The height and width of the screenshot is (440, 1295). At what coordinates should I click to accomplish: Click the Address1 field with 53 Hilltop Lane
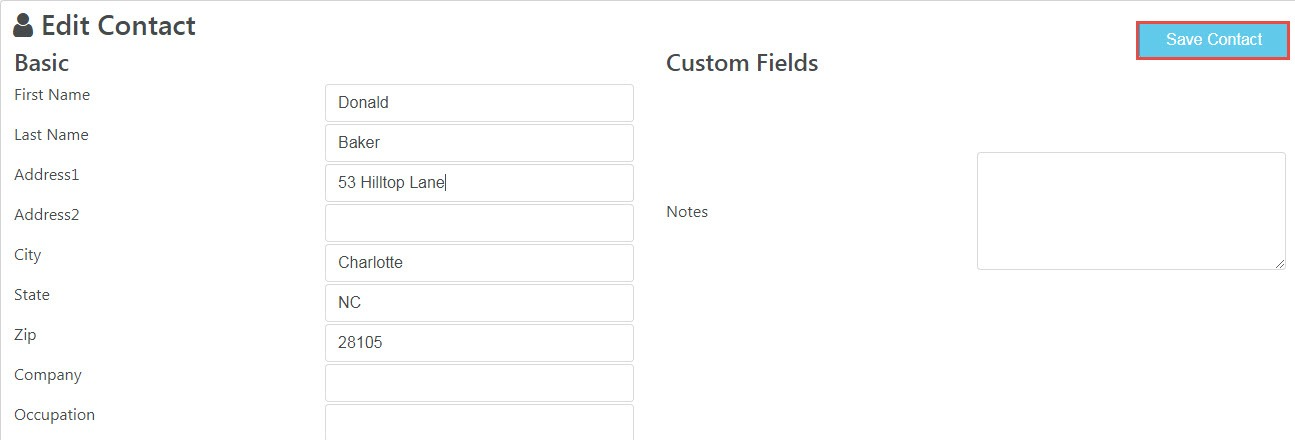pos(479,183)
